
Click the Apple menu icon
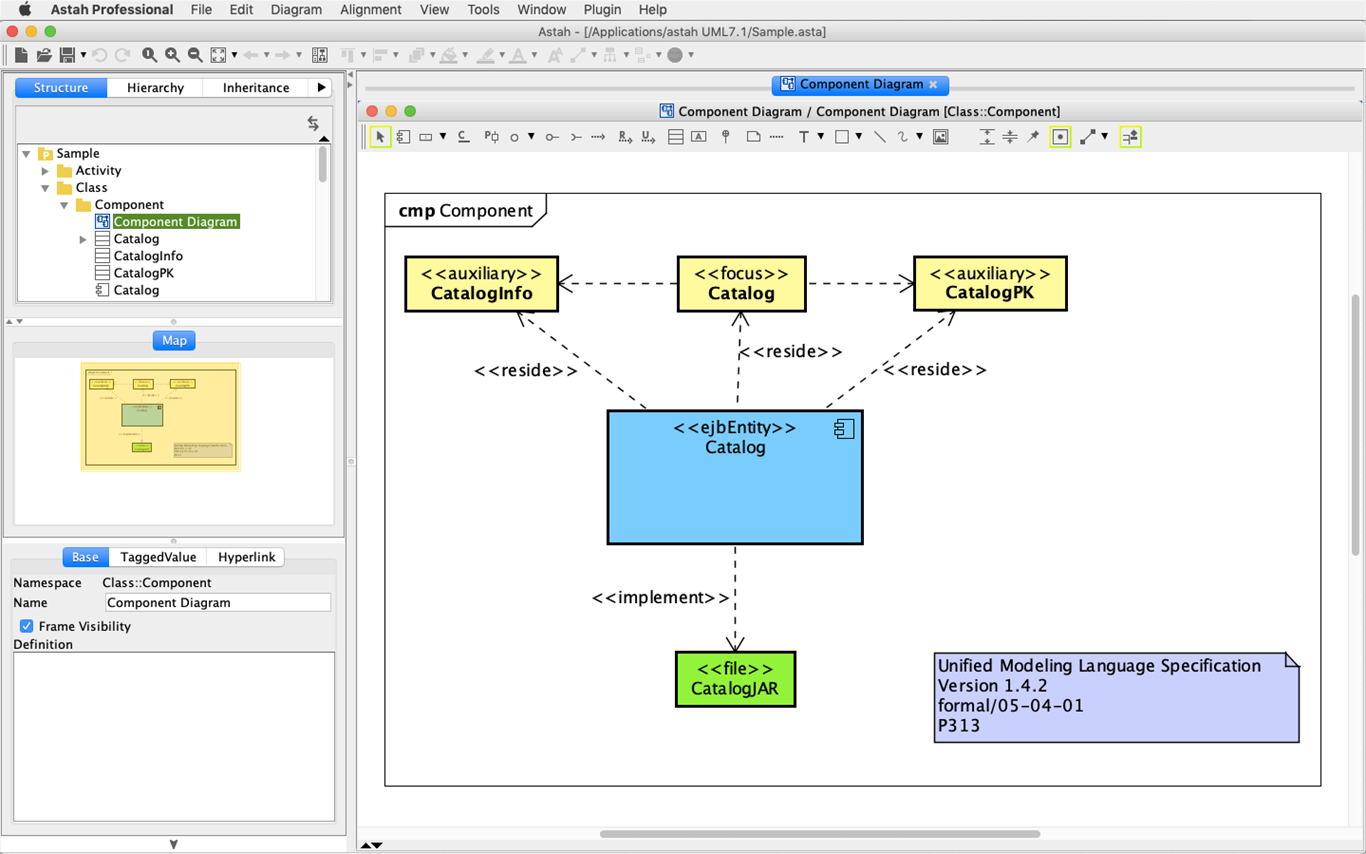point(25,10)
